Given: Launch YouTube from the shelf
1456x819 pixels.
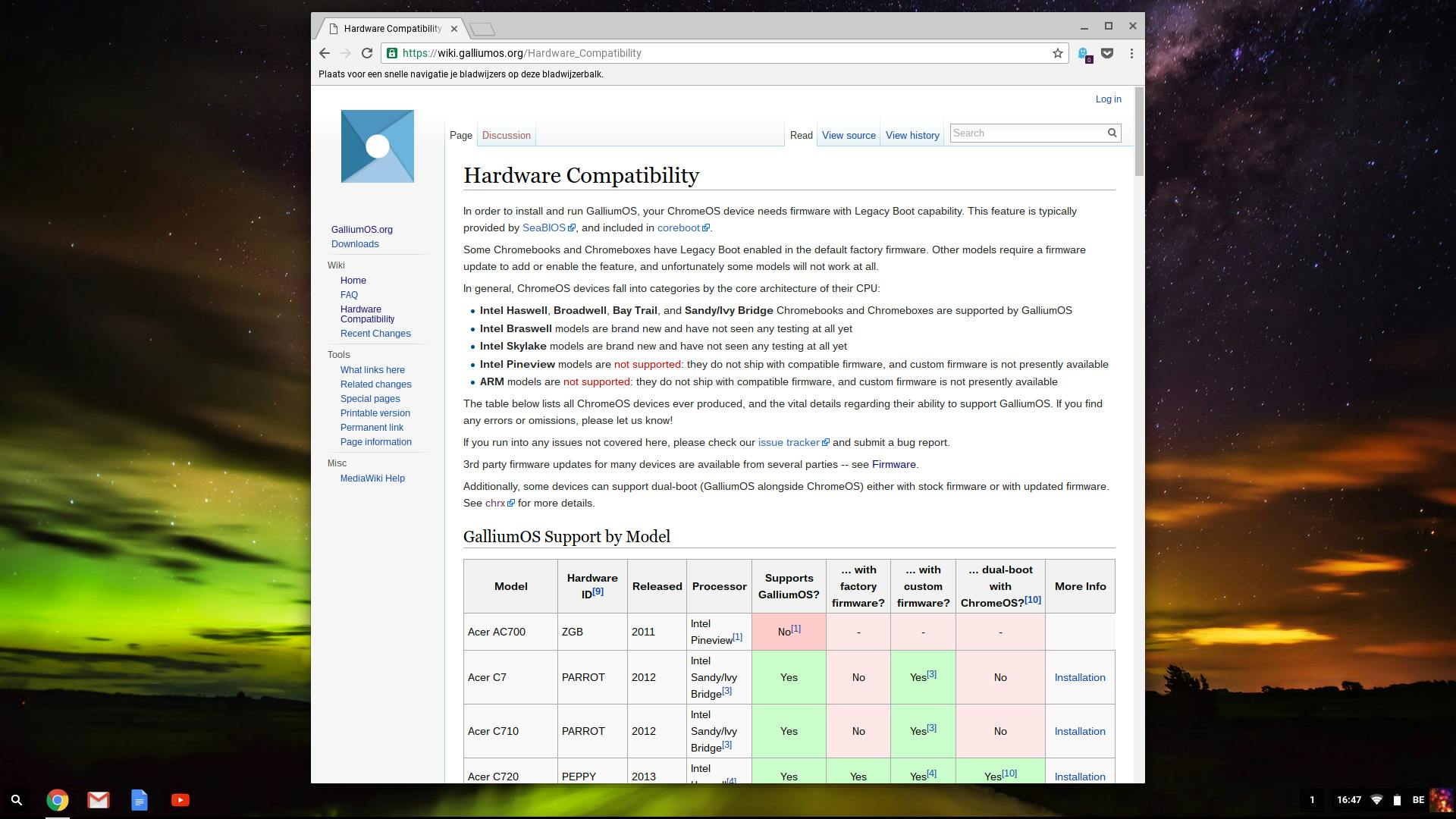Looking at the screenshot, I should (180, 800).
